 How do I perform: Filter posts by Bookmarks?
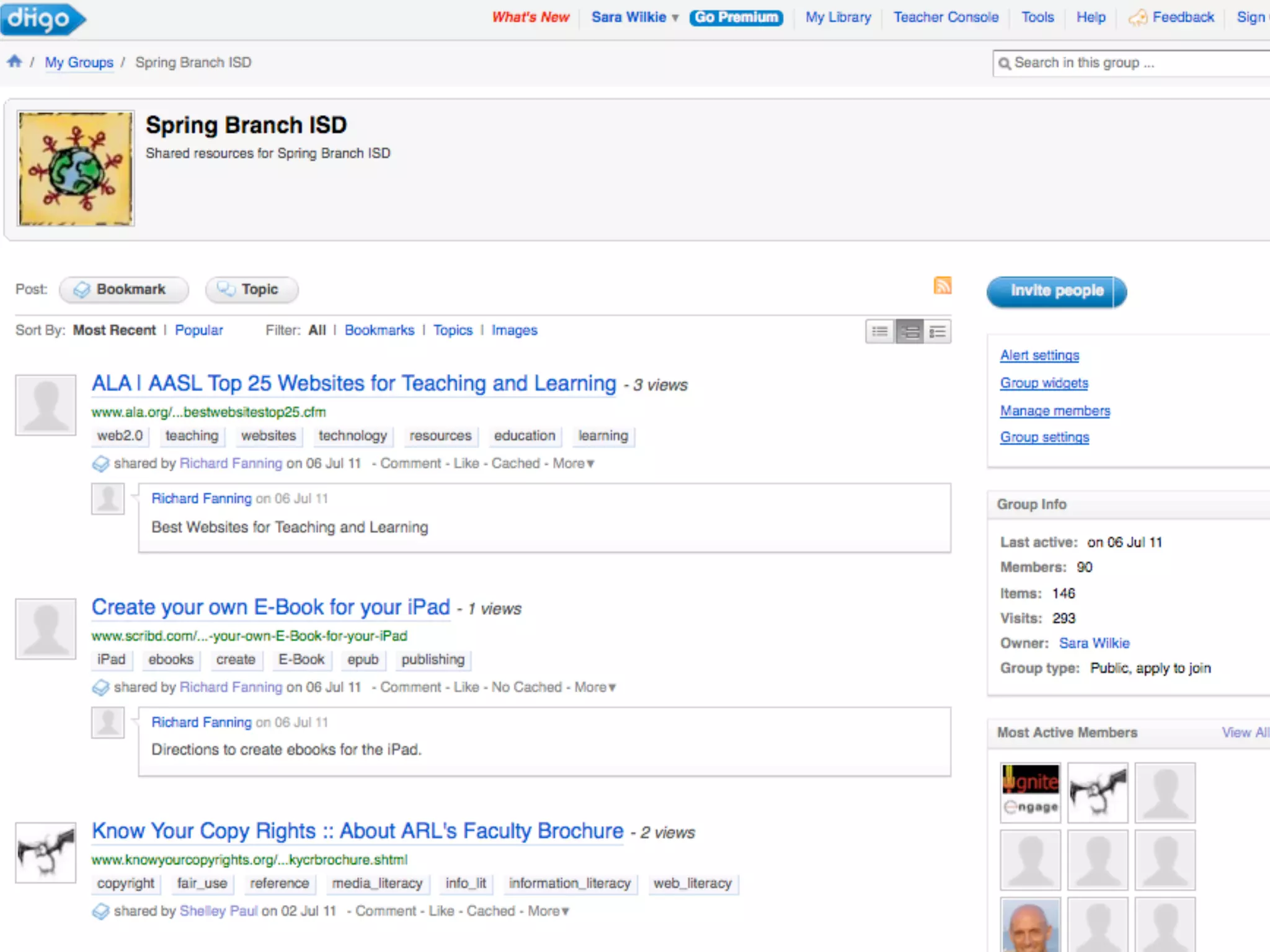pyautogui.click(x=379, y=330)
